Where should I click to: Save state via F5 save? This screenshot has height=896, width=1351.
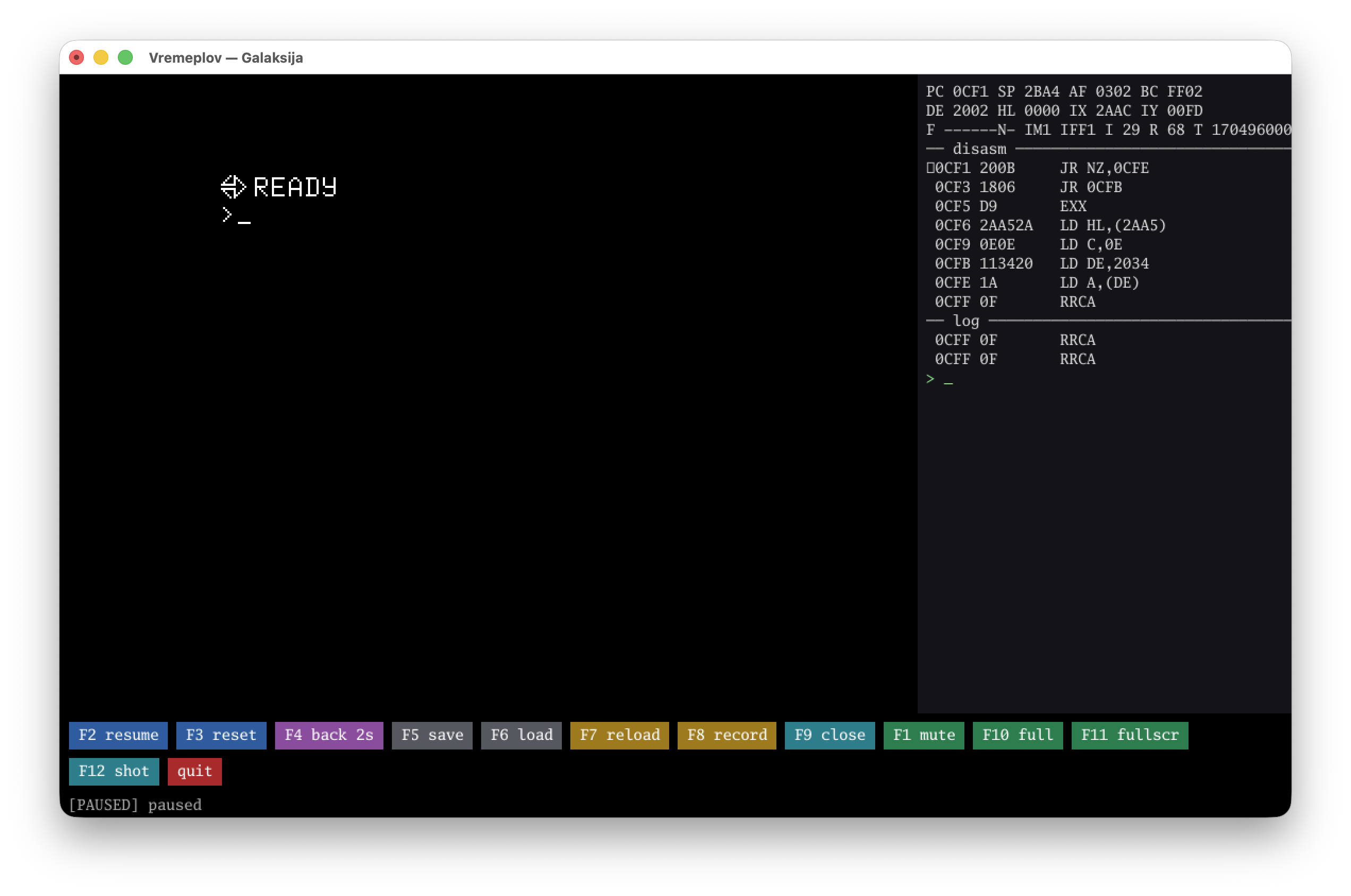coord(432,735)
